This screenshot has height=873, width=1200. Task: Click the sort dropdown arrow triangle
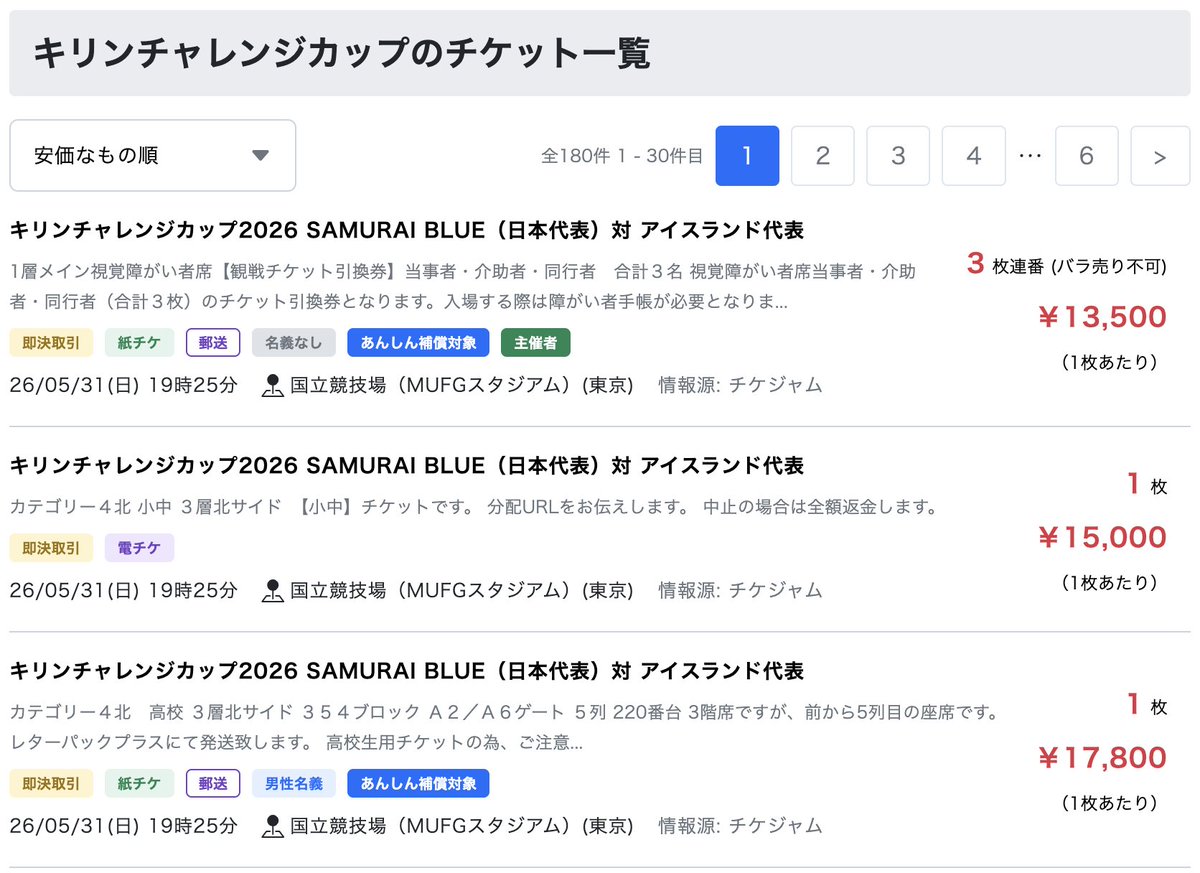pyautogui.click(x=261, y=156)
